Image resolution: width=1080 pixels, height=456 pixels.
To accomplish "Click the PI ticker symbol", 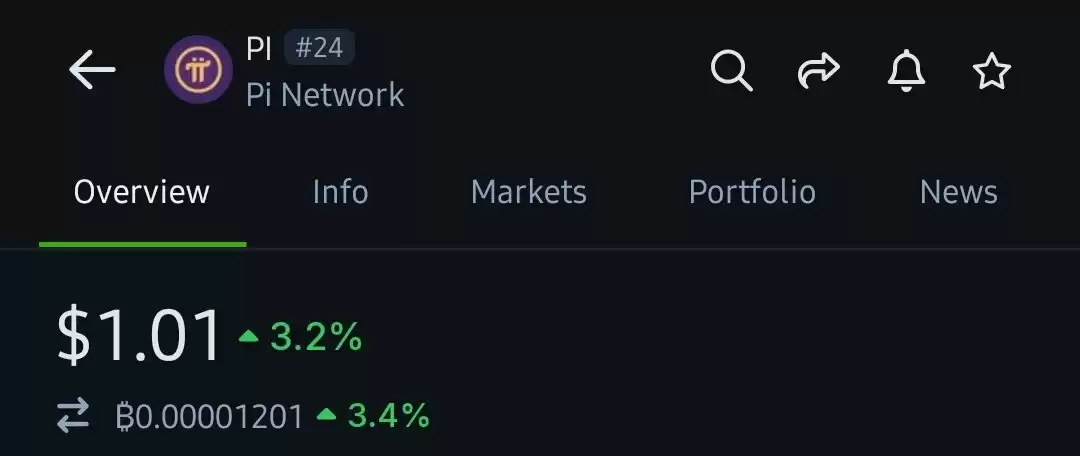I will [259, 49].
